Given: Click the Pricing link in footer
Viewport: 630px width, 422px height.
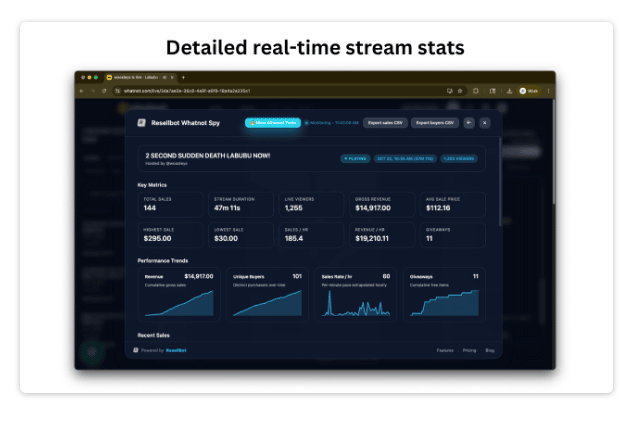Looking at the screenshot, I should pyautogui.click(x=468, y=350).
